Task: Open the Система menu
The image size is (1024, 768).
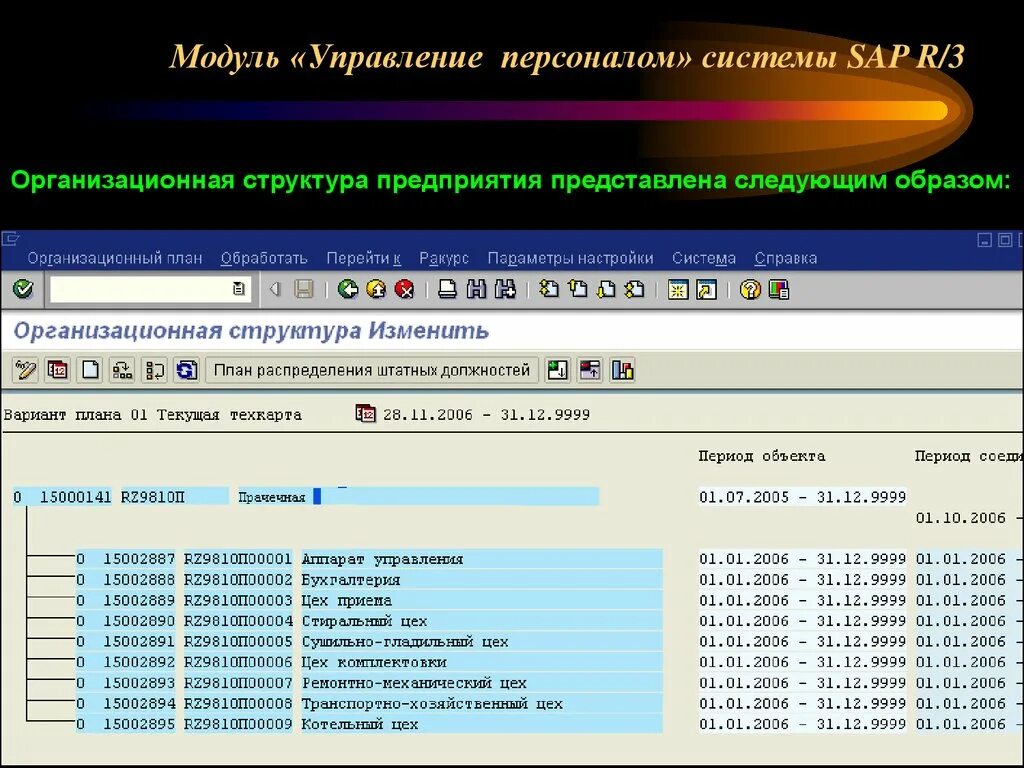Action: [704, 258]
